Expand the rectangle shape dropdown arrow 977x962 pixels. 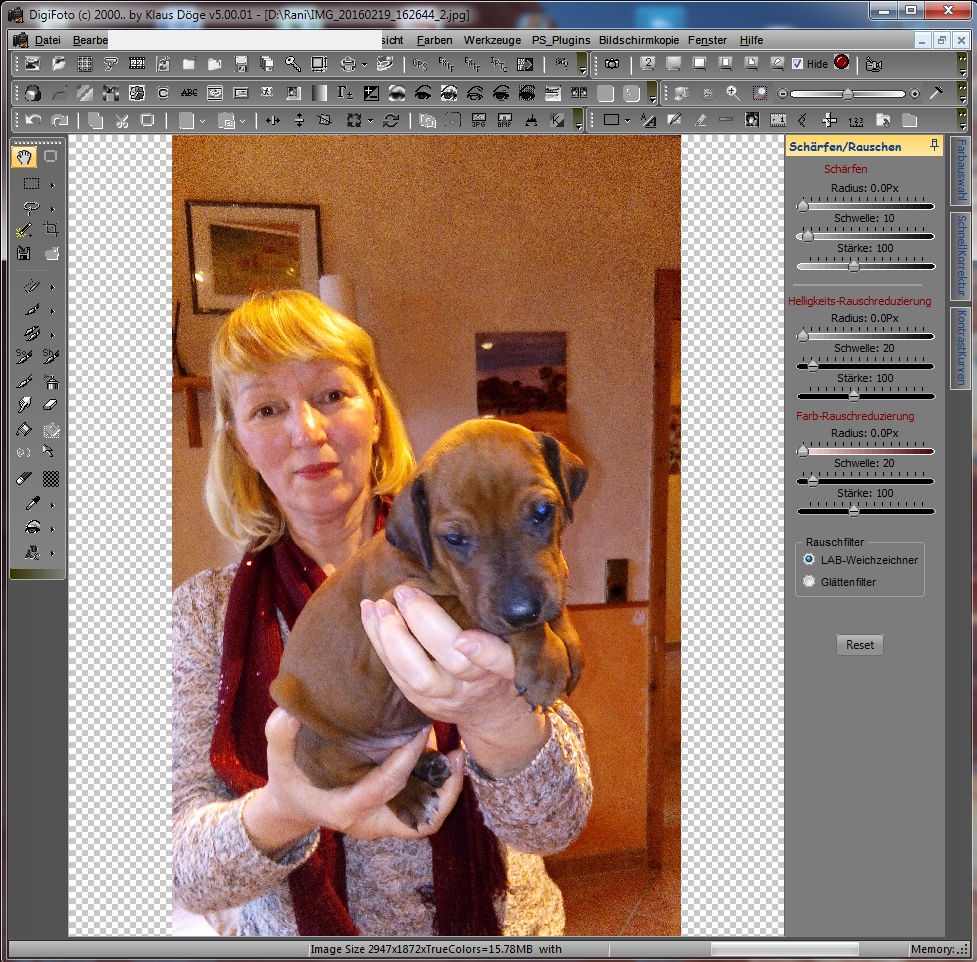tap(626, 120)
